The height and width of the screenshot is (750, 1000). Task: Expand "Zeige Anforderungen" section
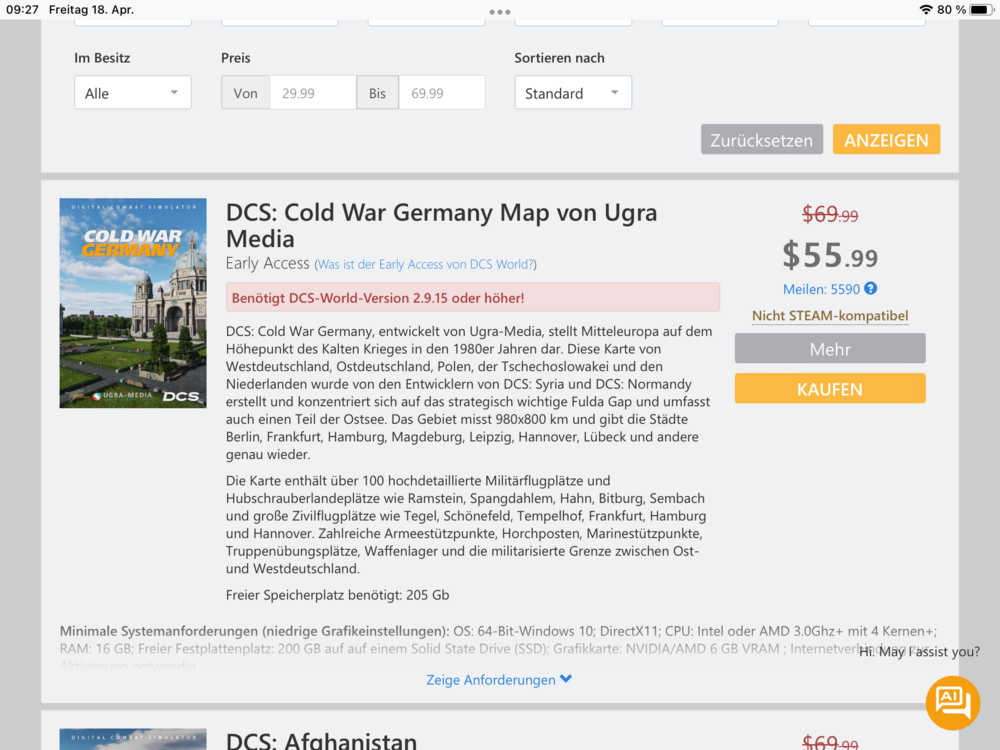tap(499, 680)
